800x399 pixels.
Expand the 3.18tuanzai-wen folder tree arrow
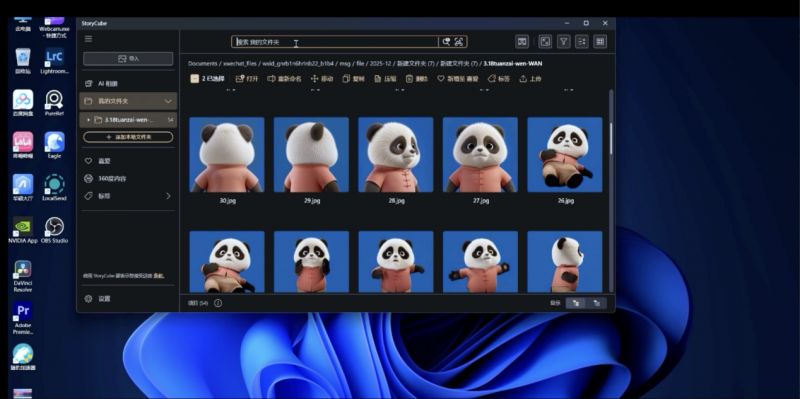coord(89,120)
